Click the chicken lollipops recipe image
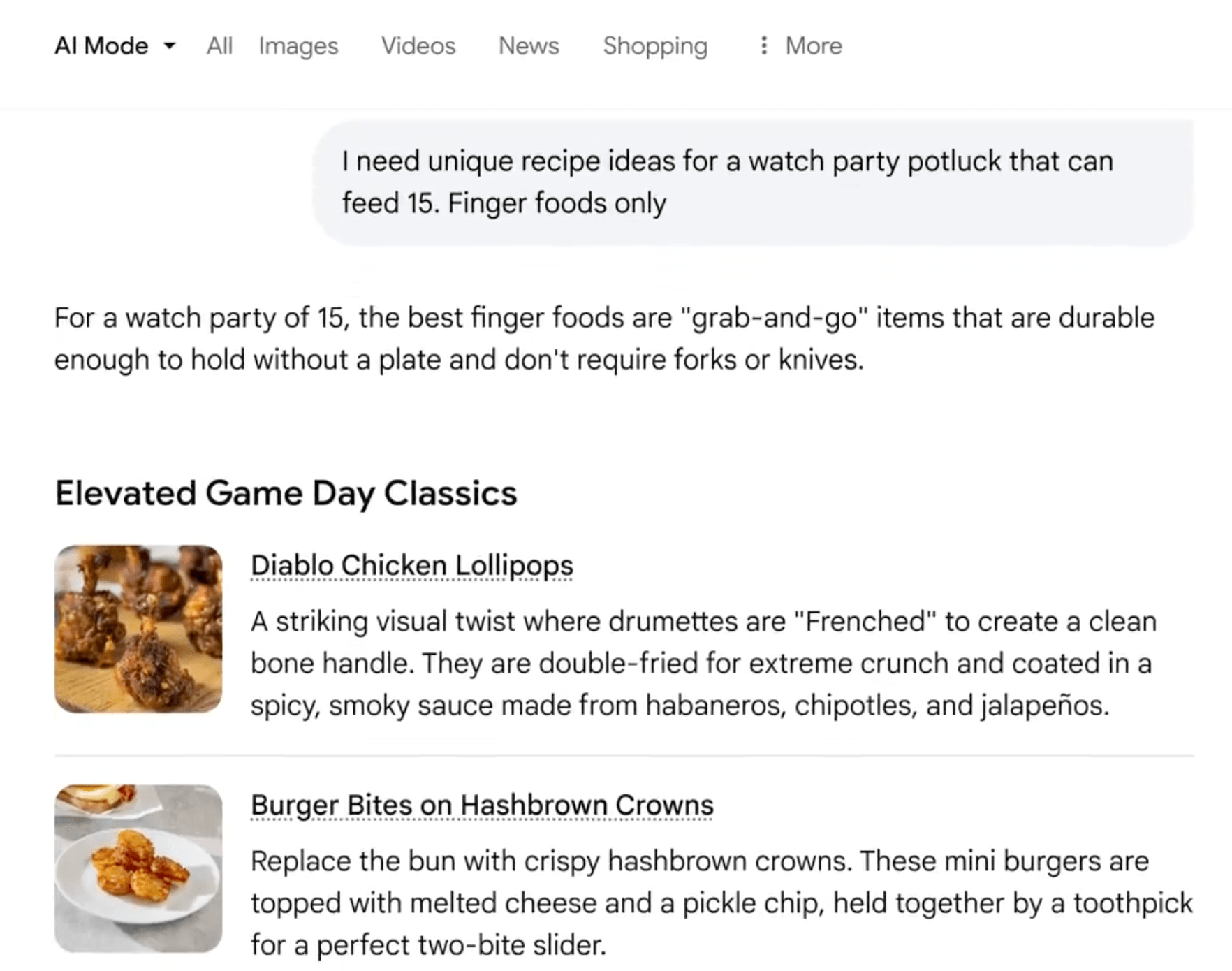 click(138, 629)
